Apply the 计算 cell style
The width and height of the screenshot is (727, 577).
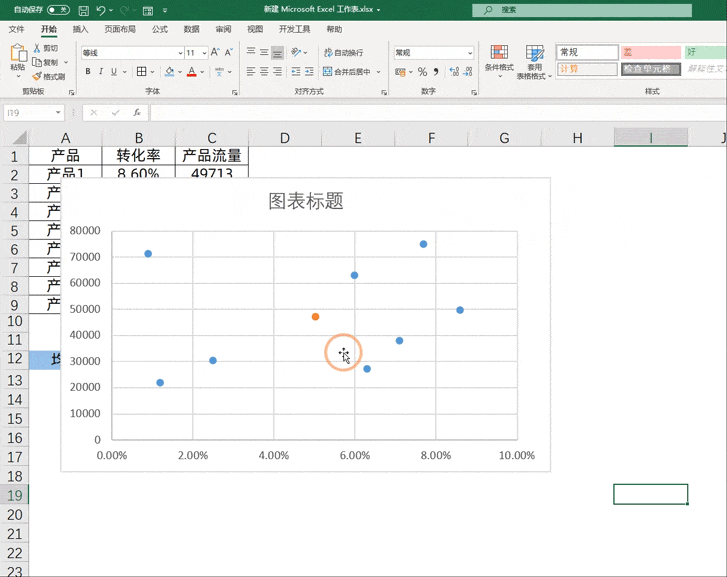pos(586,69)
